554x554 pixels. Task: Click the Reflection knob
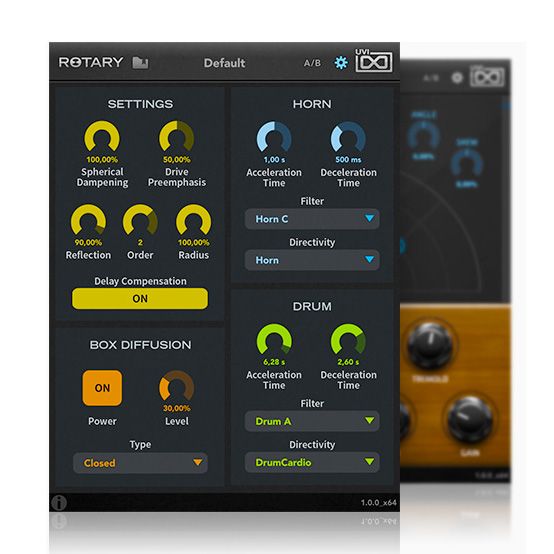[x=88, y=220]
